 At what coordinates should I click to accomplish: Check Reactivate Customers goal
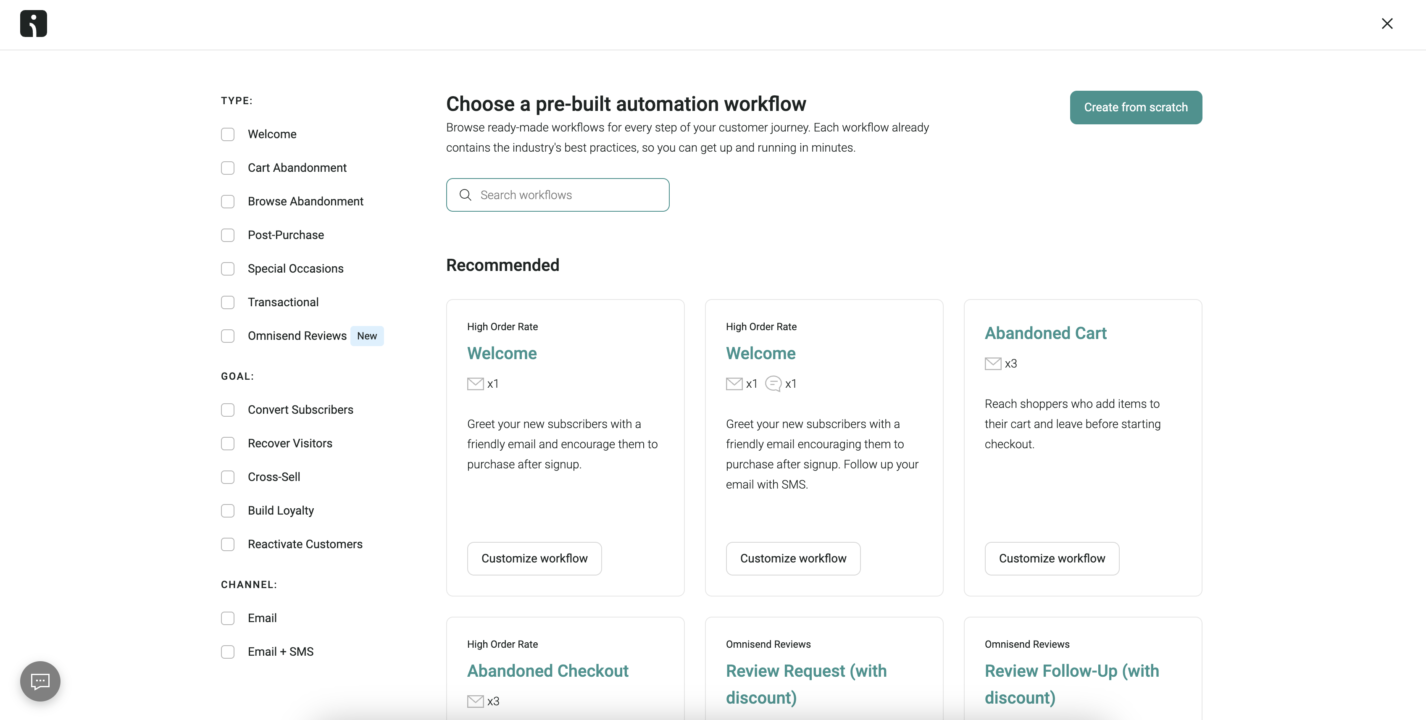228,544
